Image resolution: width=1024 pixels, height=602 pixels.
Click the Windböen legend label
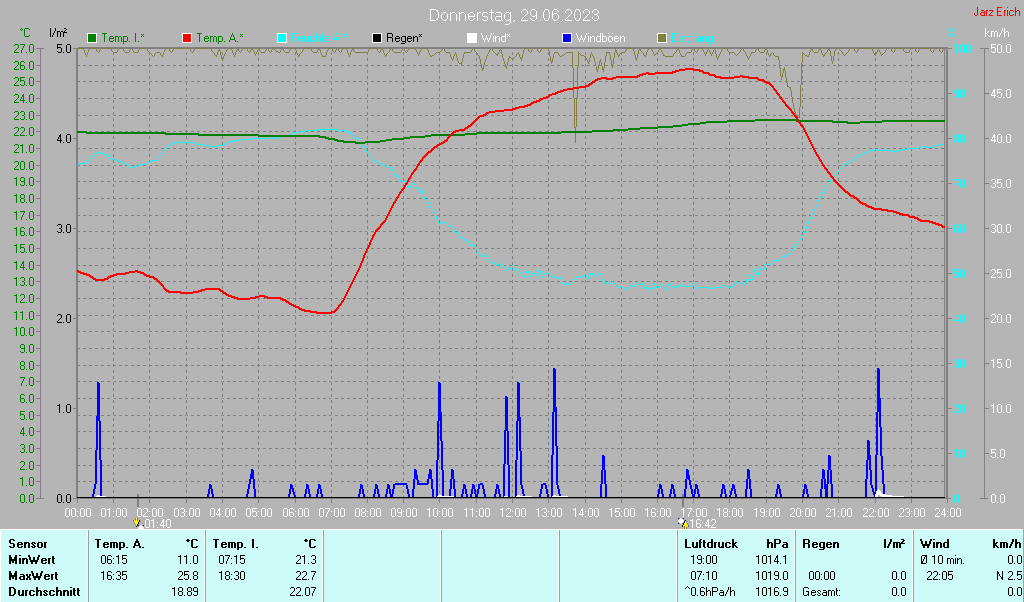pyautogui.click(x=600, y=39)
